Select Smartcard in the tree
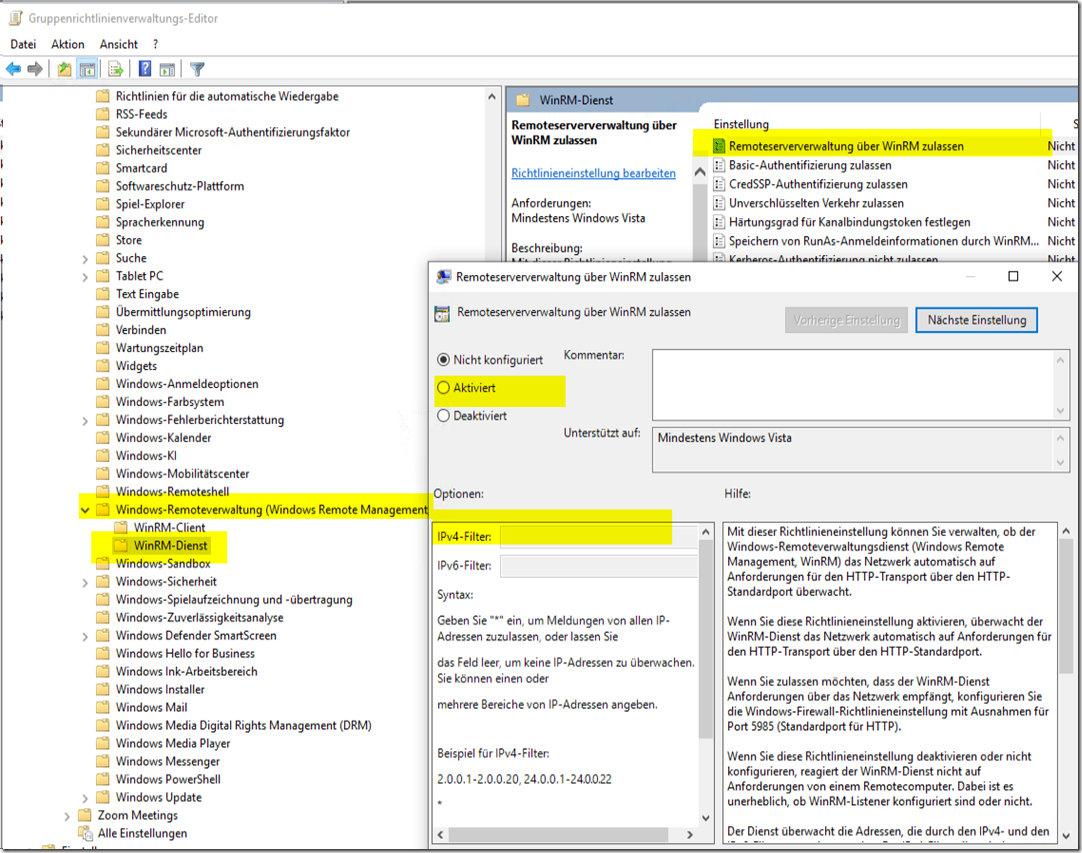 [141, 168]
